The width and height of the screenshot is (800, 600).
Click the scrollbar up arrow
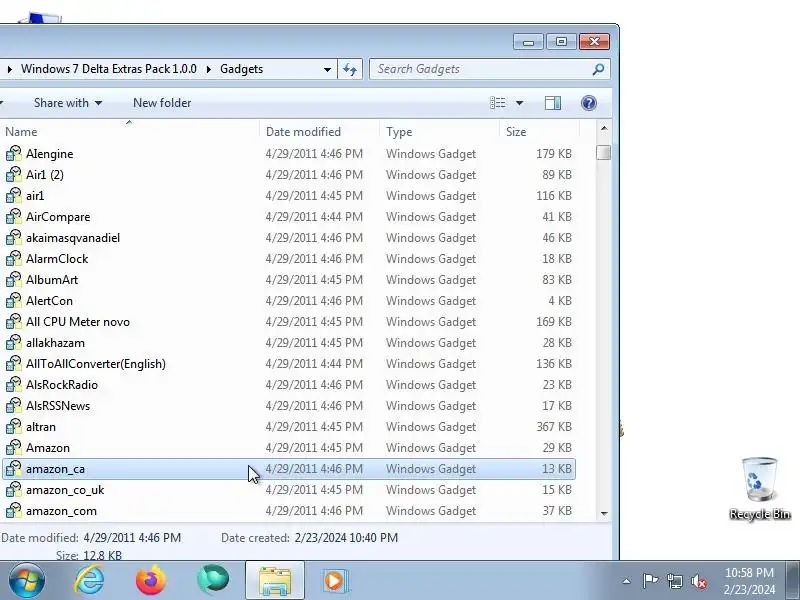(604, 129)
